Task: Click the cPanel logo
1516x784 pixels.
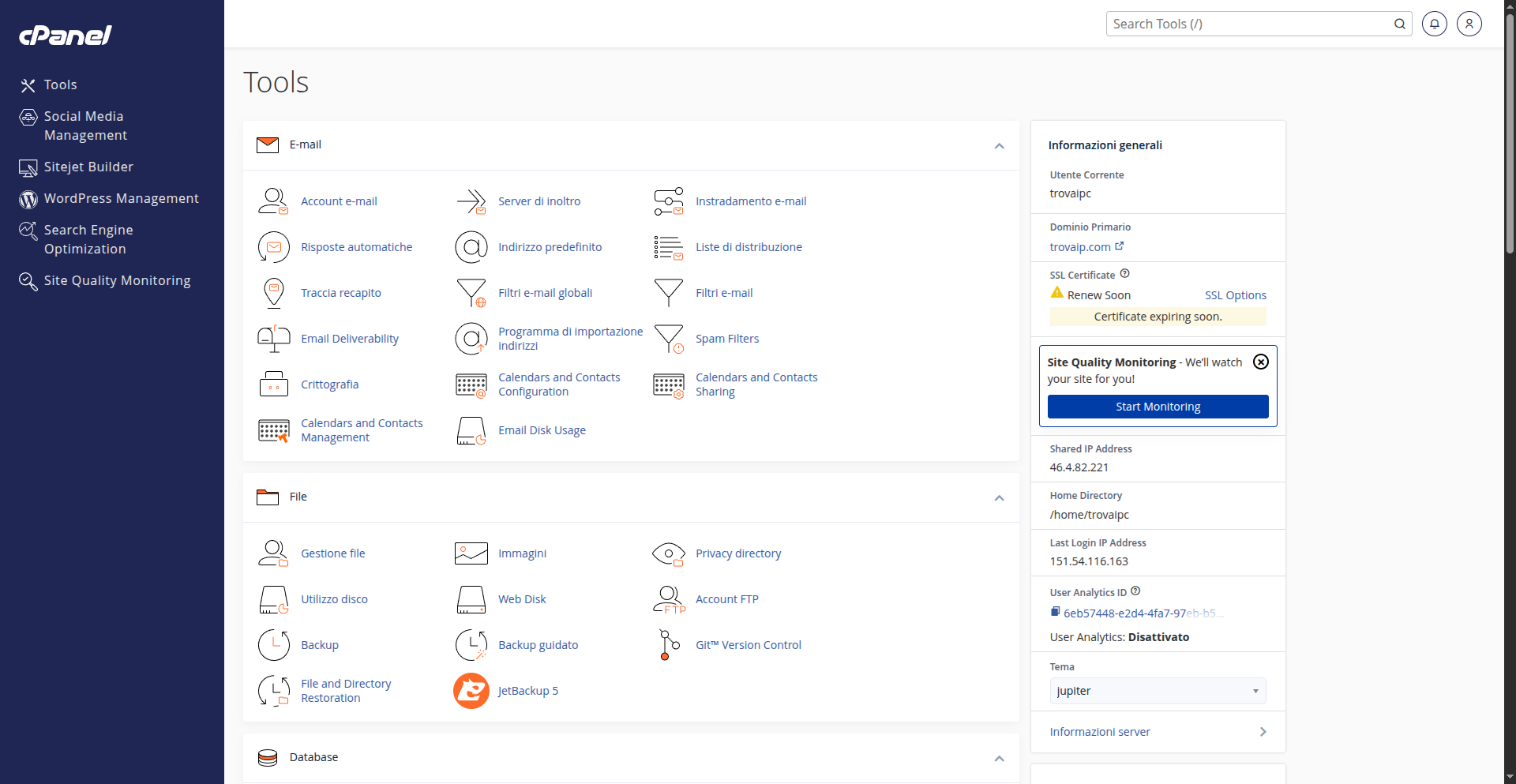Action: pos(66,36)
